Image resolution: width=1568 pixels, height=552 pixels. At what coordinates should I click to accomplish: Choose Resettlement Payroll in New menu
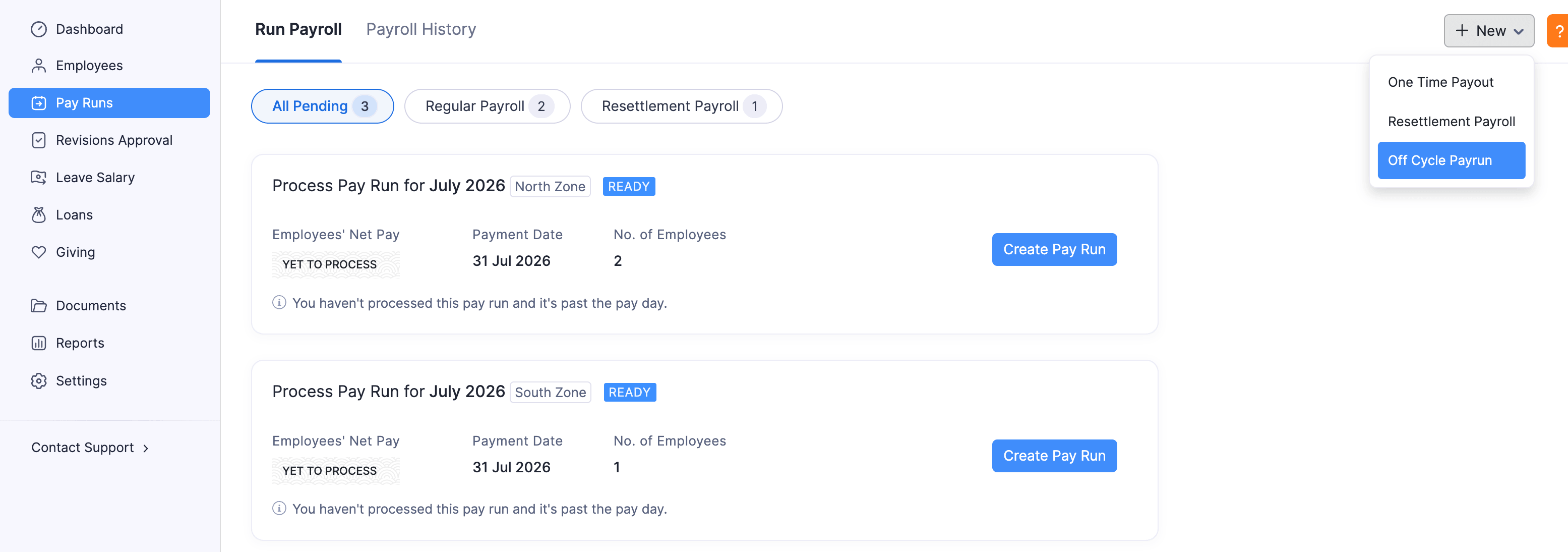[1451, 121]
